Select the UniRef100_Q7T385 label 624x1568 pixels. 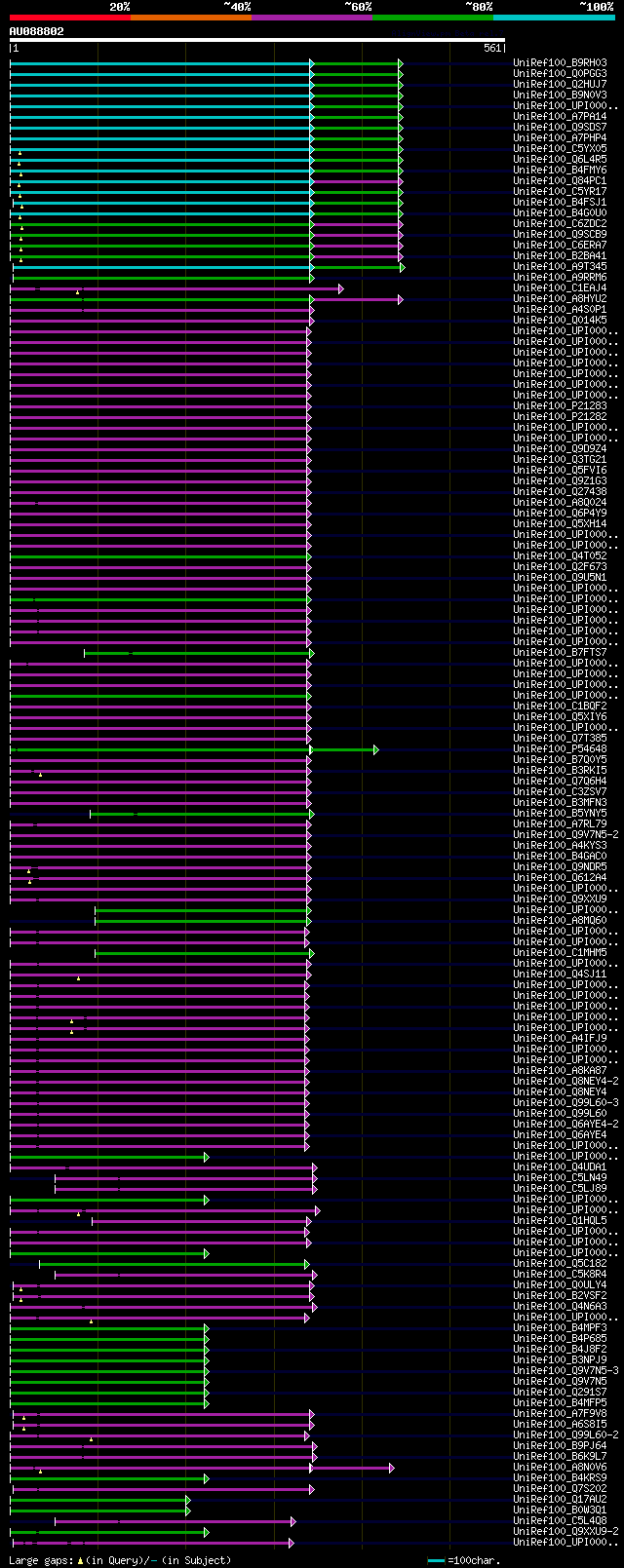click(x=561, y=738)
